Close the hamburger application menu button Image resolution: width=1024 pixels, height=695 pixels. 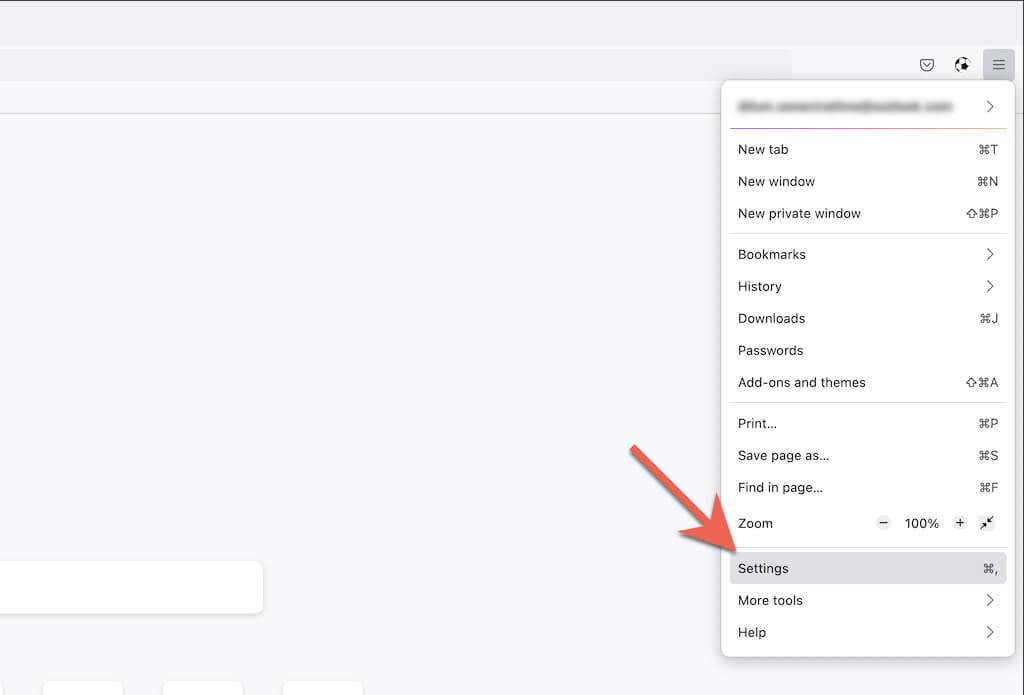[x=999, y=65]
